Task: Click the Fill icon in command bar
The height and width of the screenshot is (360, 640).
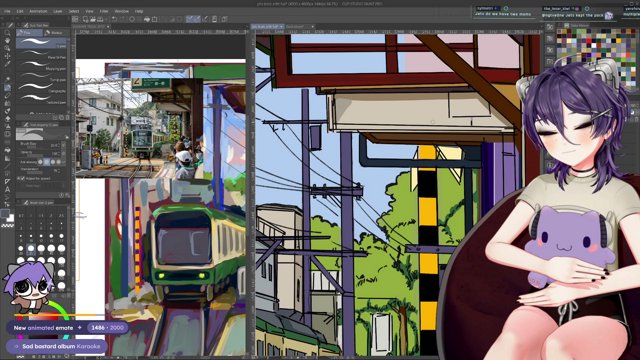Action: click(147, 19)
